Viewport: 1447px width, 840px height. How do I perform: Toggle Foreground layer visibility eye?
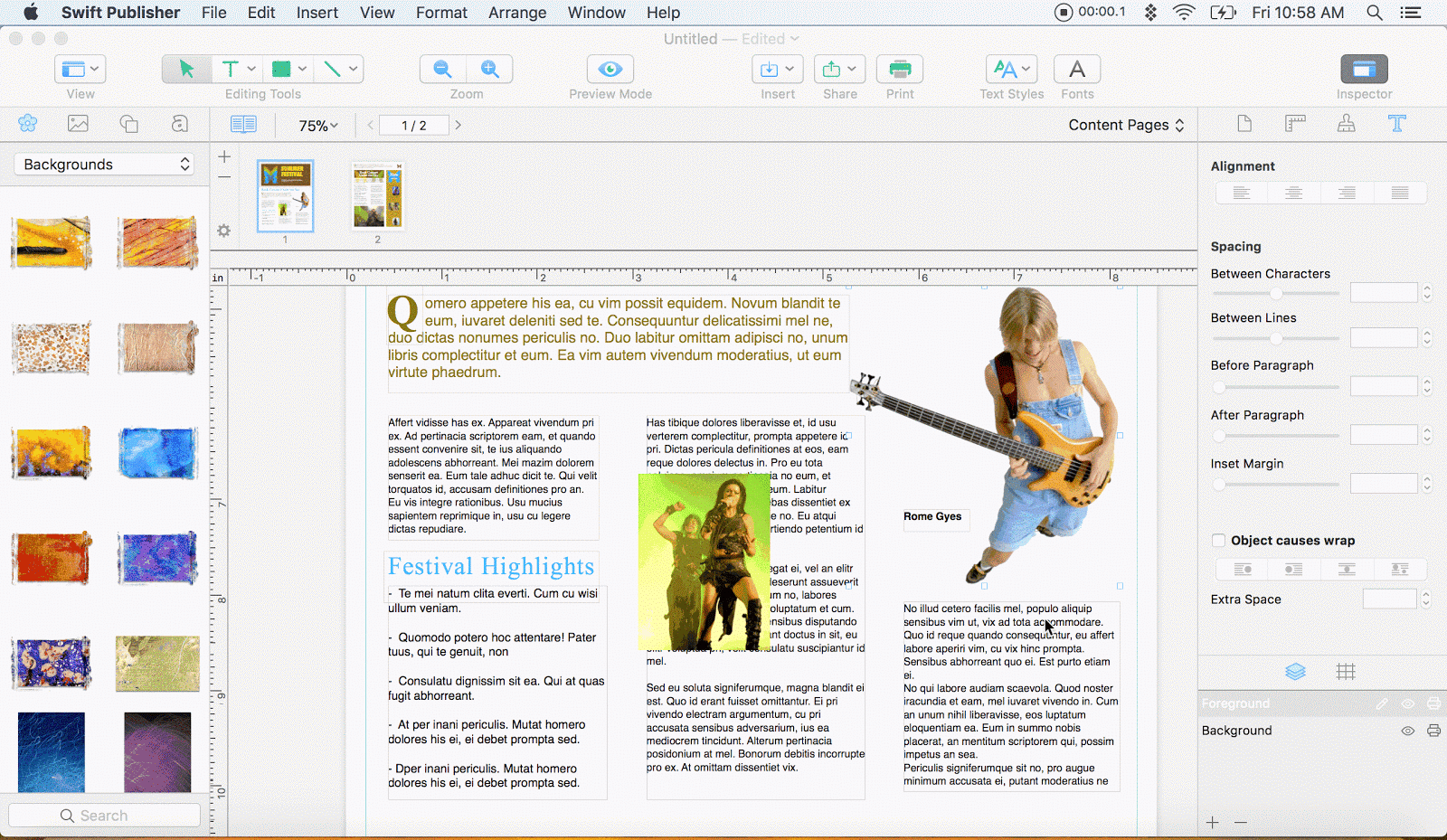coord(1408,703)
